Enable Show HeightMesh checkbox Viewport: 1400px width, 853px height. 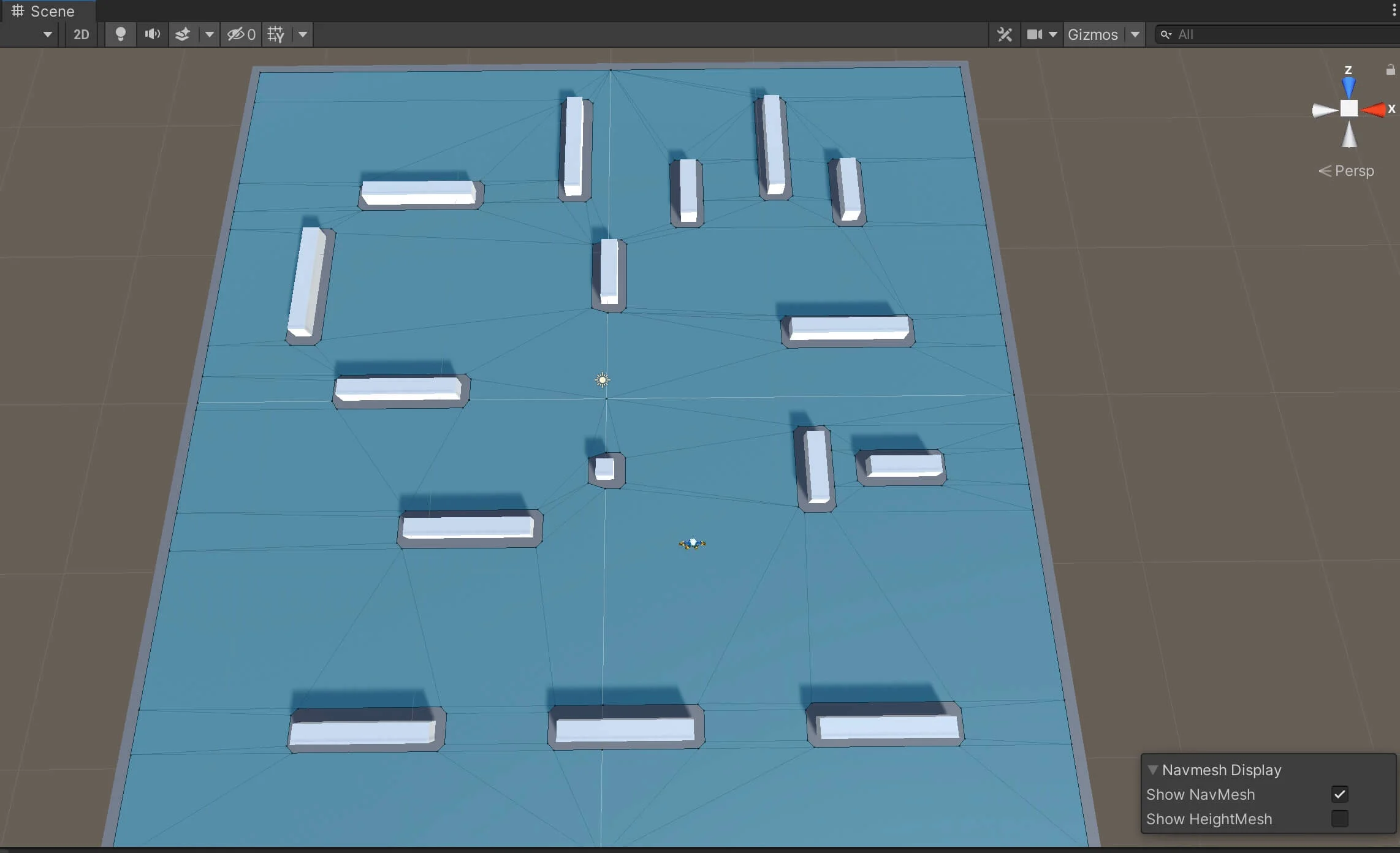(1340, 819)
